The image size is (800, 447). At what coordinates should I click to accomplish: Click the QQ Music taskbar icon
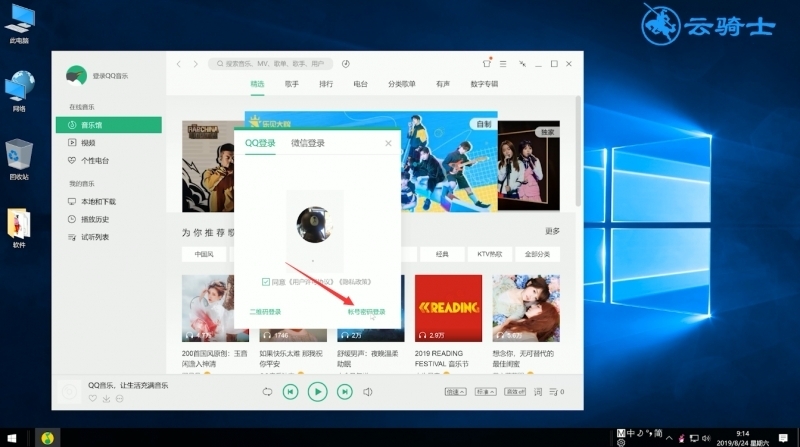47,438
